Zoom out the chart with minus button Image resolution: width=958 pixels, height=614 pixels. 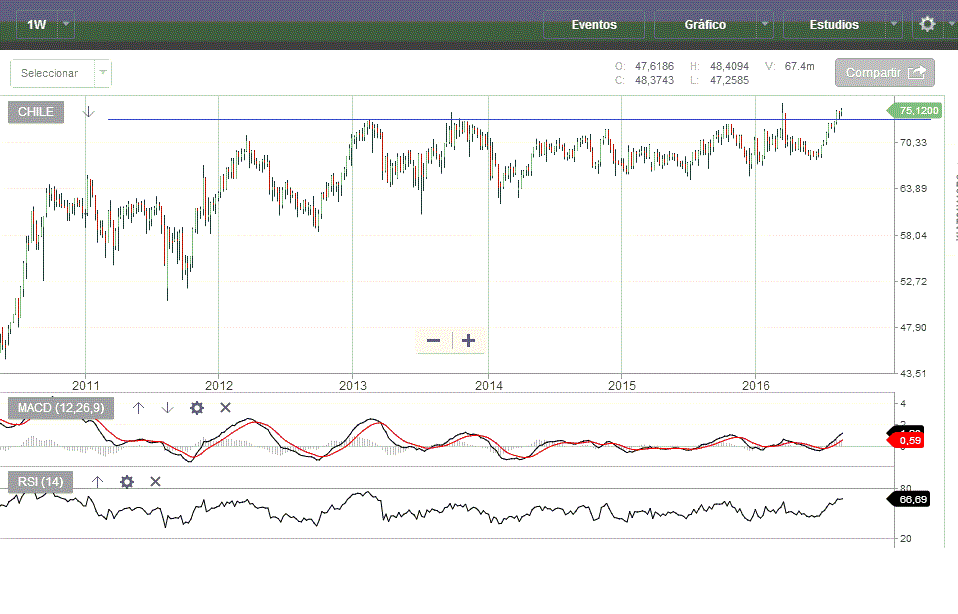(434, 341)
